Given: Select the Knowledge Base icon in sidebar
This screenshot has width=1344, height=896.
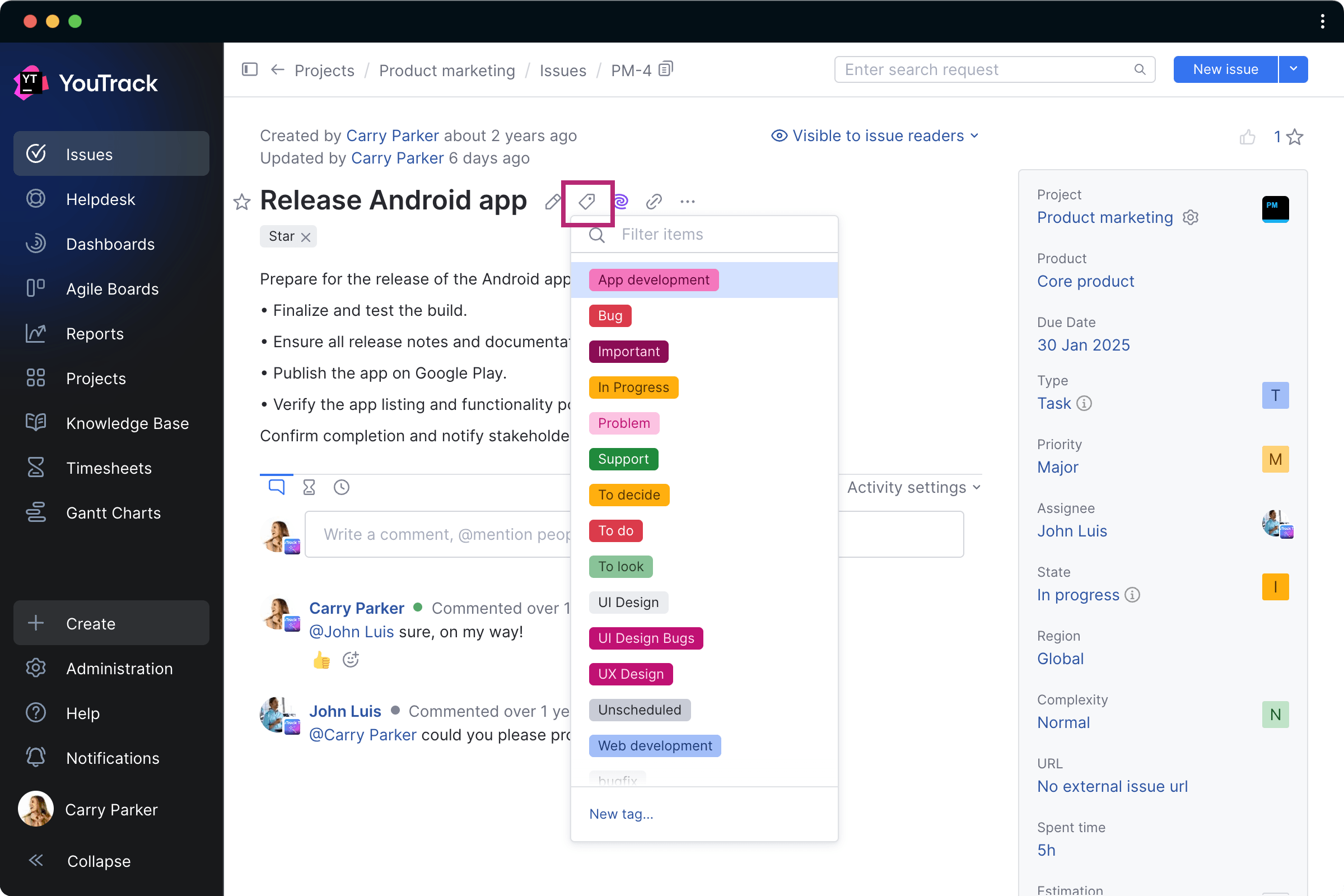Looking at the screenshot, I should click(x=35, y=422).
